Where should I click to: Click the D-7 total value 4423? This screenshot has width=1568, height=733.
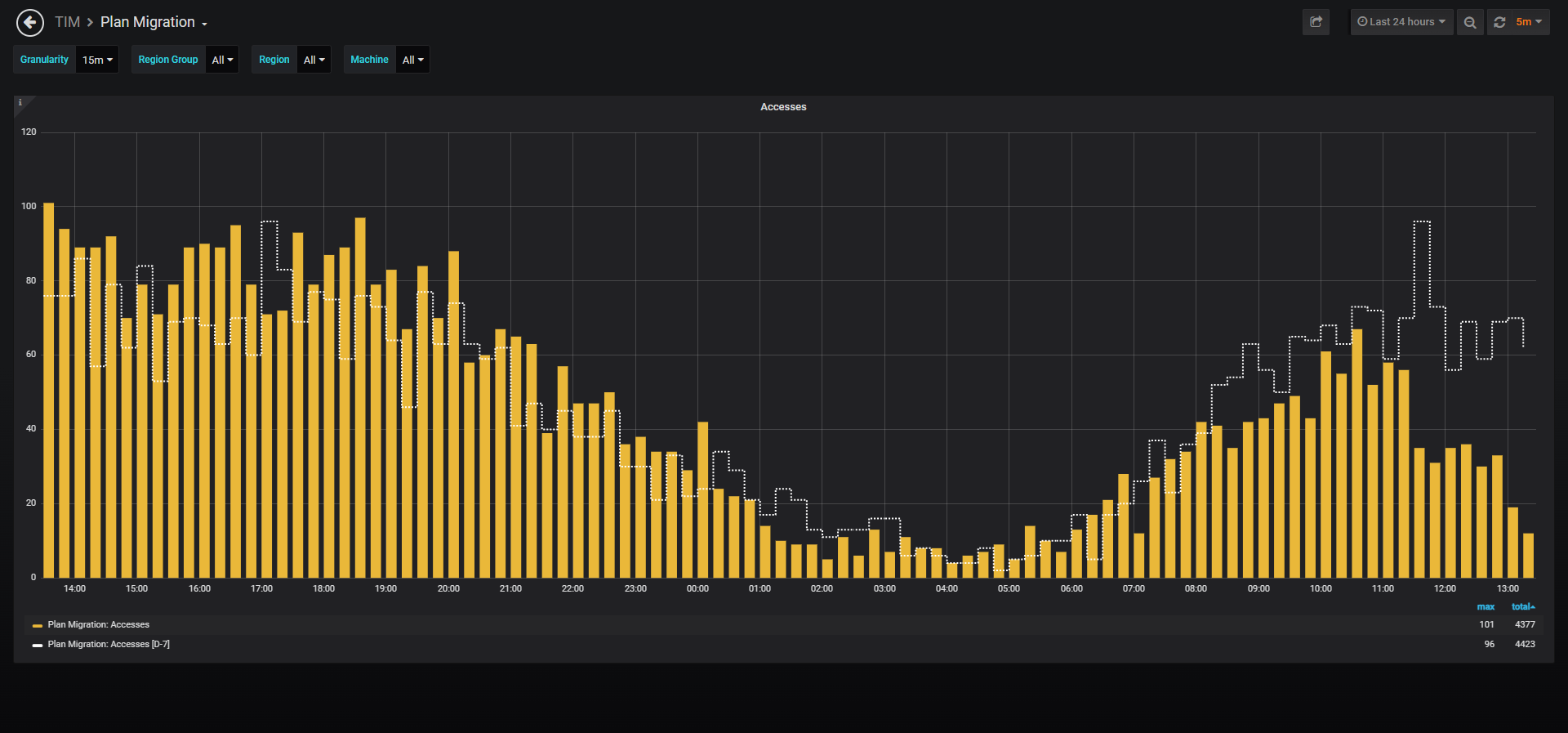tap(1525, 645)
